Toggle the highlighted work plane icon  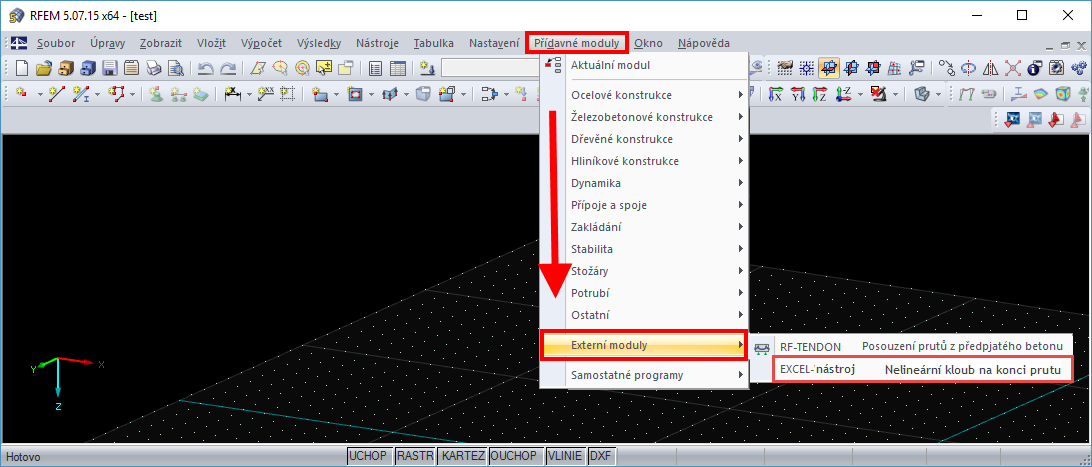click(829, 68)
